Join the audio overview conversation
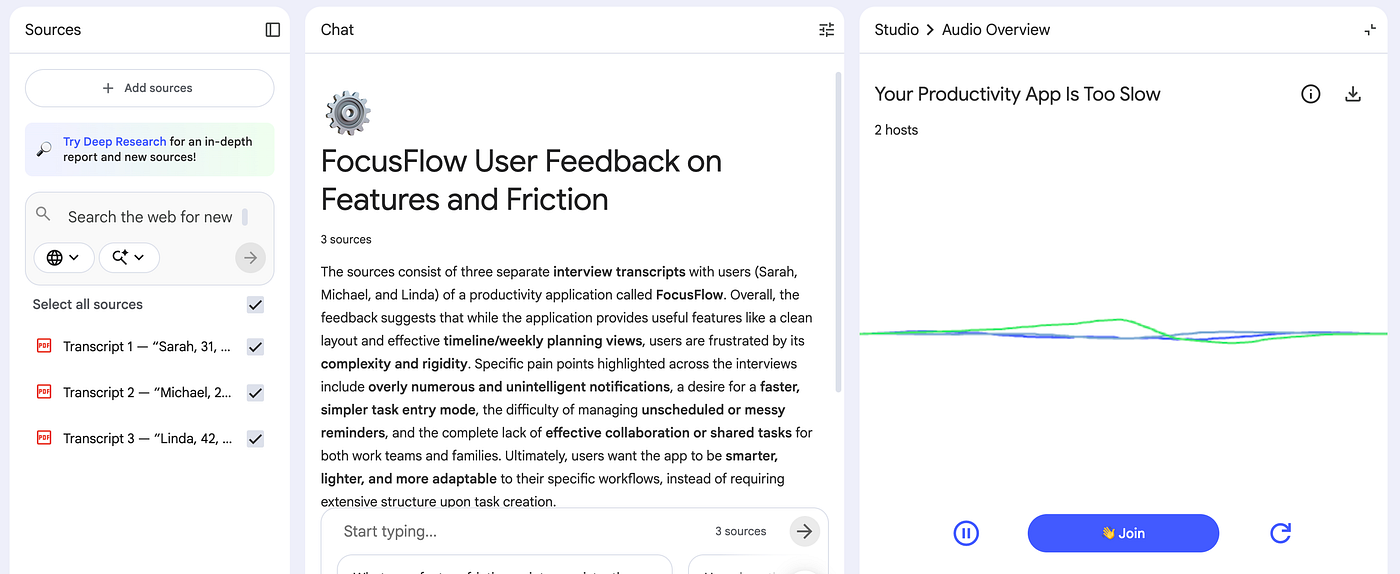 pyautogui.click(x=1123, y=533)
